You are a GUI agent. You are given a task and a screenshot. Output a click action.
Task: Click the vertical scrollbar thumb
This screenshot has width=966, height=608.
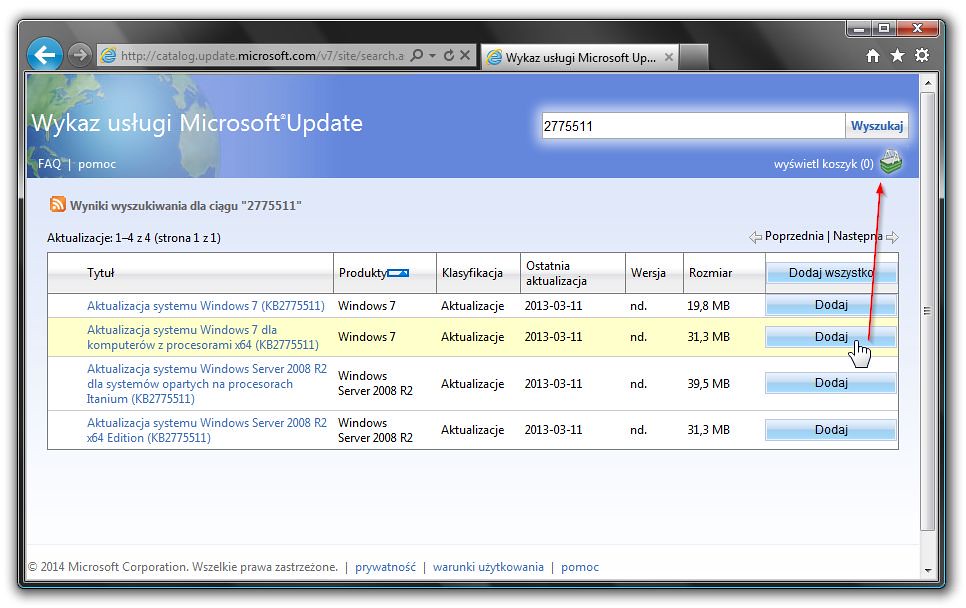928,311
